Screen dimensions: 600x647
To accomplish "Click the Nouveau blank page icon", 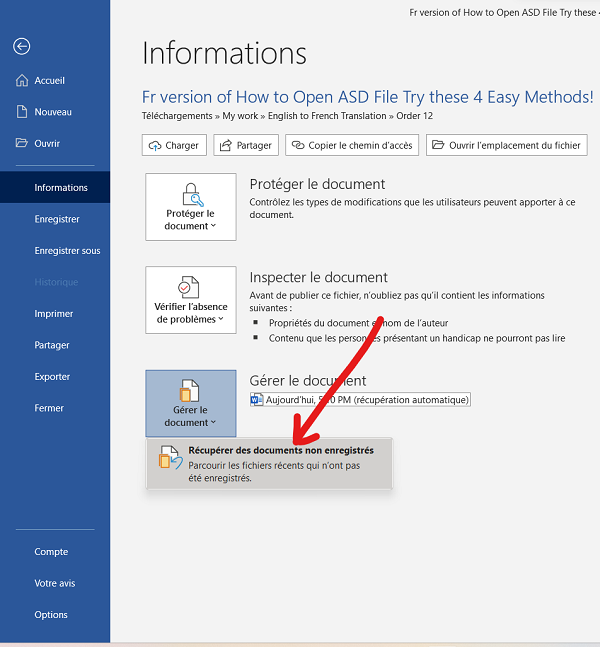I will [x=22, y=112].
